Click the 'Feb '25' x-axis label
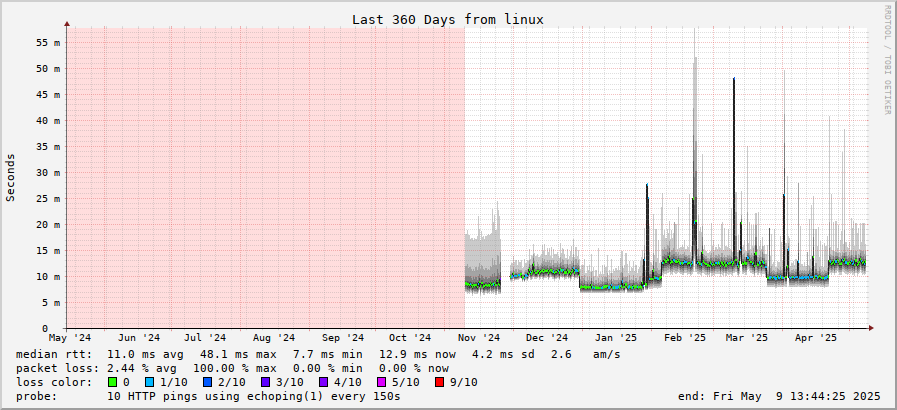Viewport: 897px width, 410px height. pyautogui.click(x=685, y=338)
